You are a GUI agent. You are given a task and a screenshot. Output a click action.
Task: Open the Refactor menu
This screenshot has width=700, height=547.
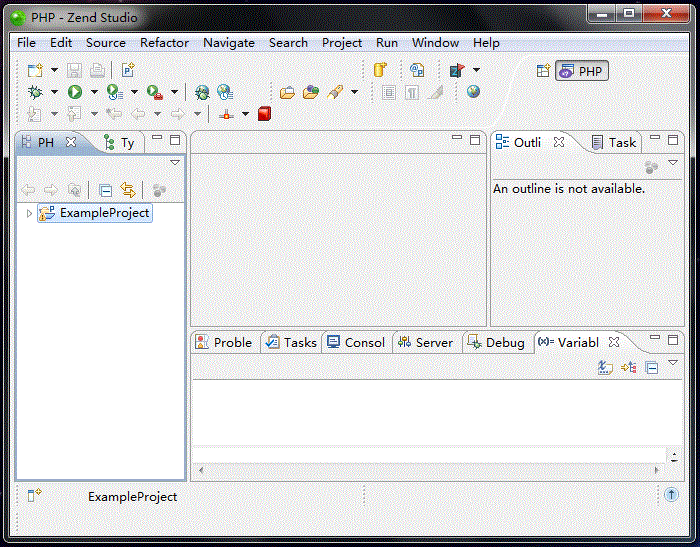point(164,43)
